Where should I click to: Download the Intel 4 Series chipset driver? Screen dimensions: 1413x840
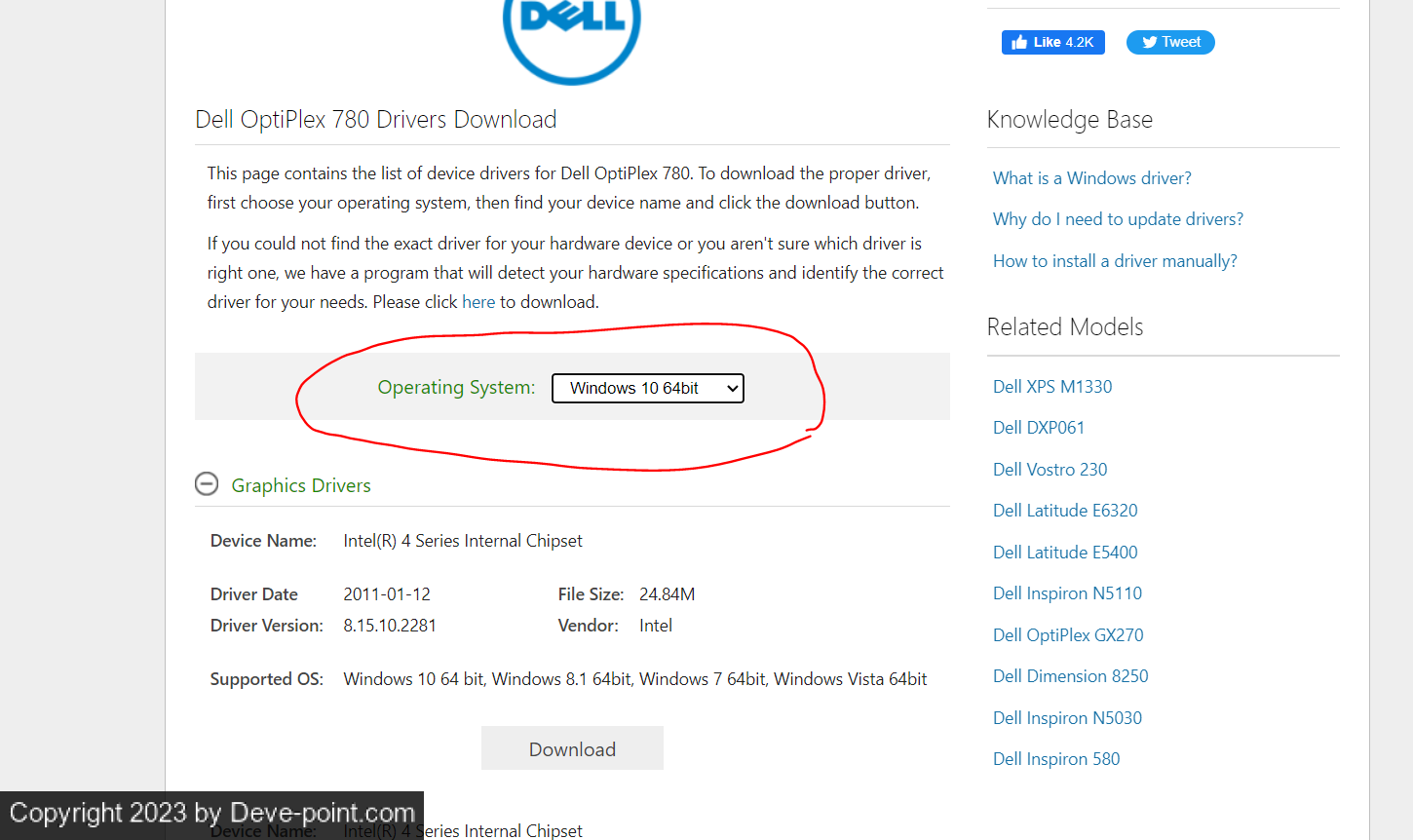(572, 748)
